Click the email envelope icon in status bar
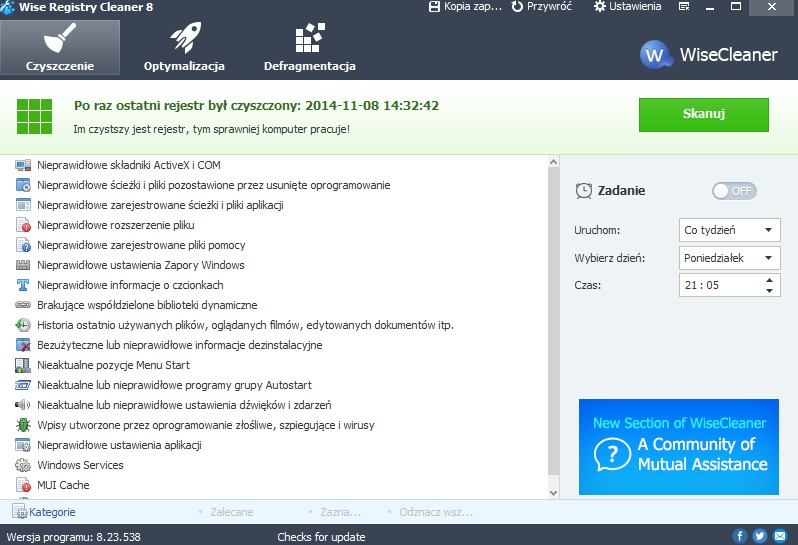Viewport: 798px width, 545px height. (780, 536)
